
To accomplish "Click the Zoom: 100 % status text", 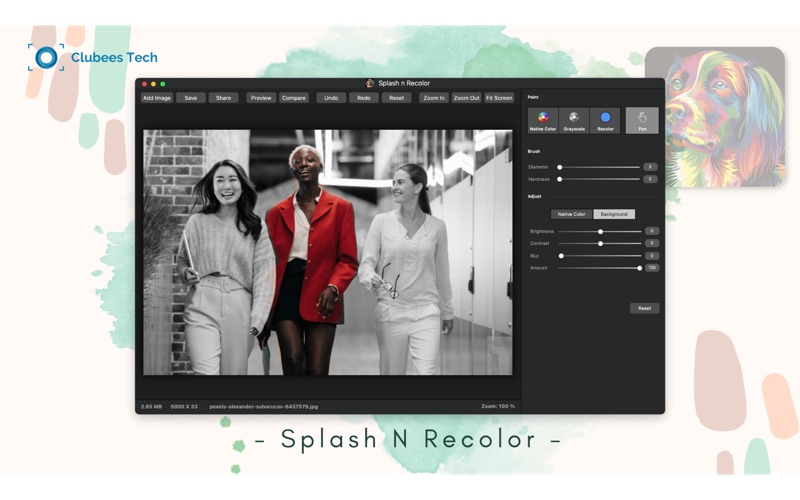I will 498,407.
